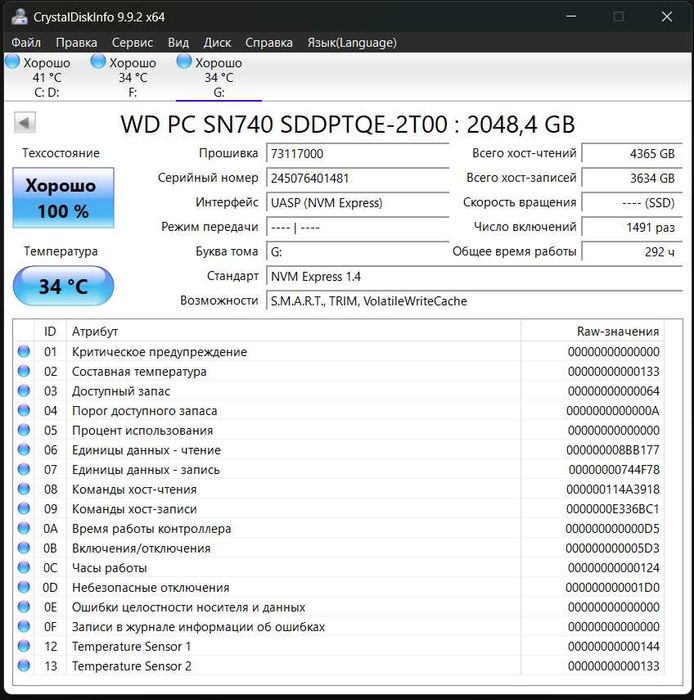
Task: Click the Буква тома field G:
Action: 357,252
